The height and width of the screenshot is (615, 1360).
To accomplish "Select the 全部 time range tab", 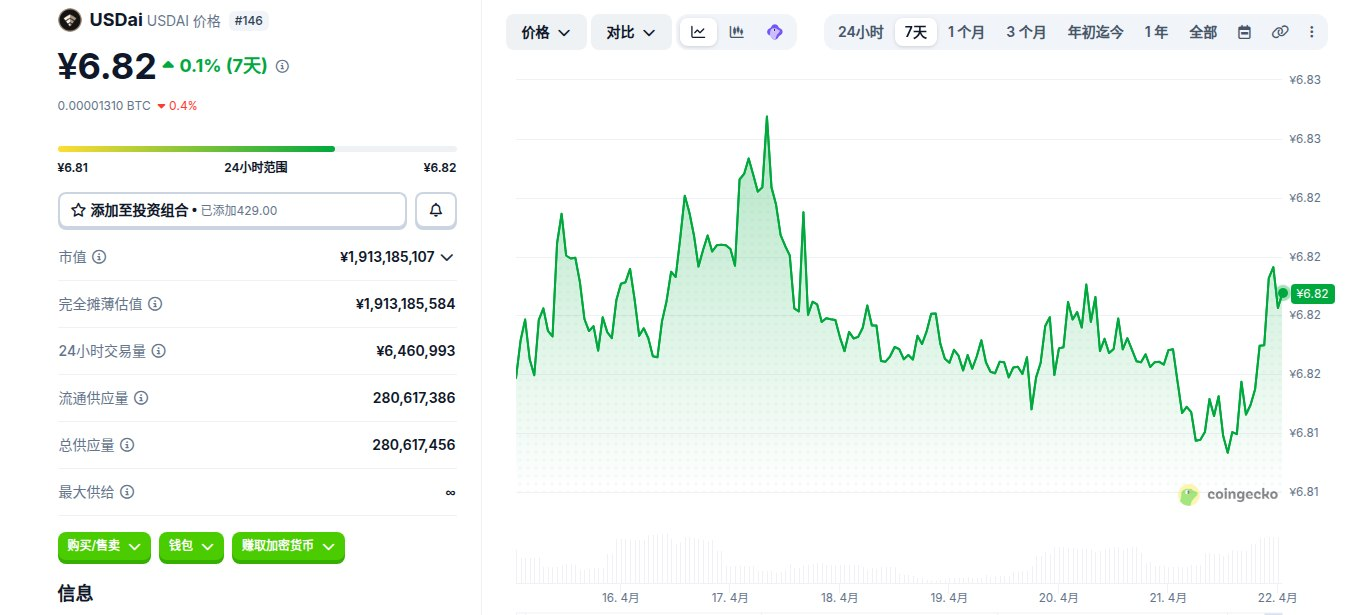I will click(x=1203, y=32).
